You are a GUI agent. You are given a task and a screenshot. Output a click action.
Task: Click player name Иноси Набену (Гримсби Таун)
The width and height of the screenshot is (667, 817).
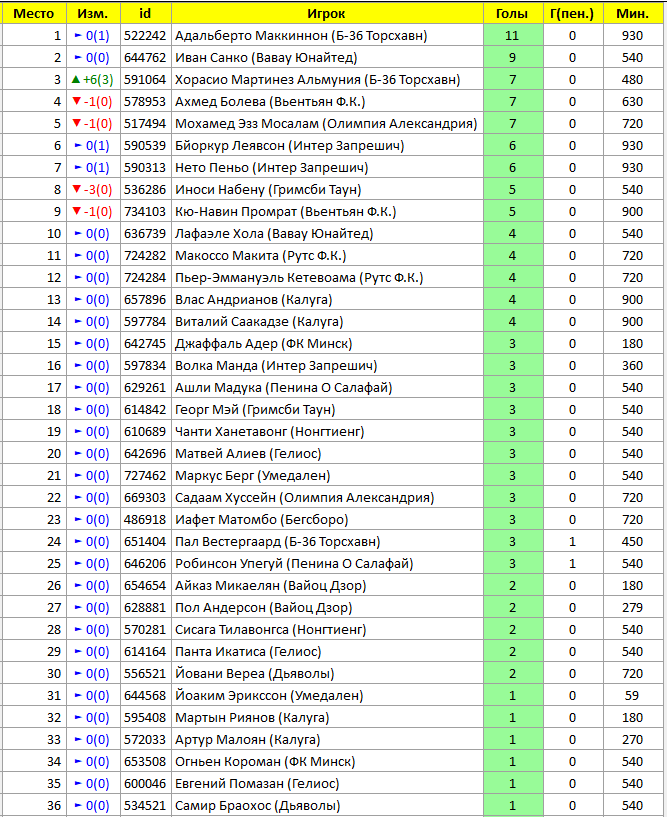pos(268,190)
